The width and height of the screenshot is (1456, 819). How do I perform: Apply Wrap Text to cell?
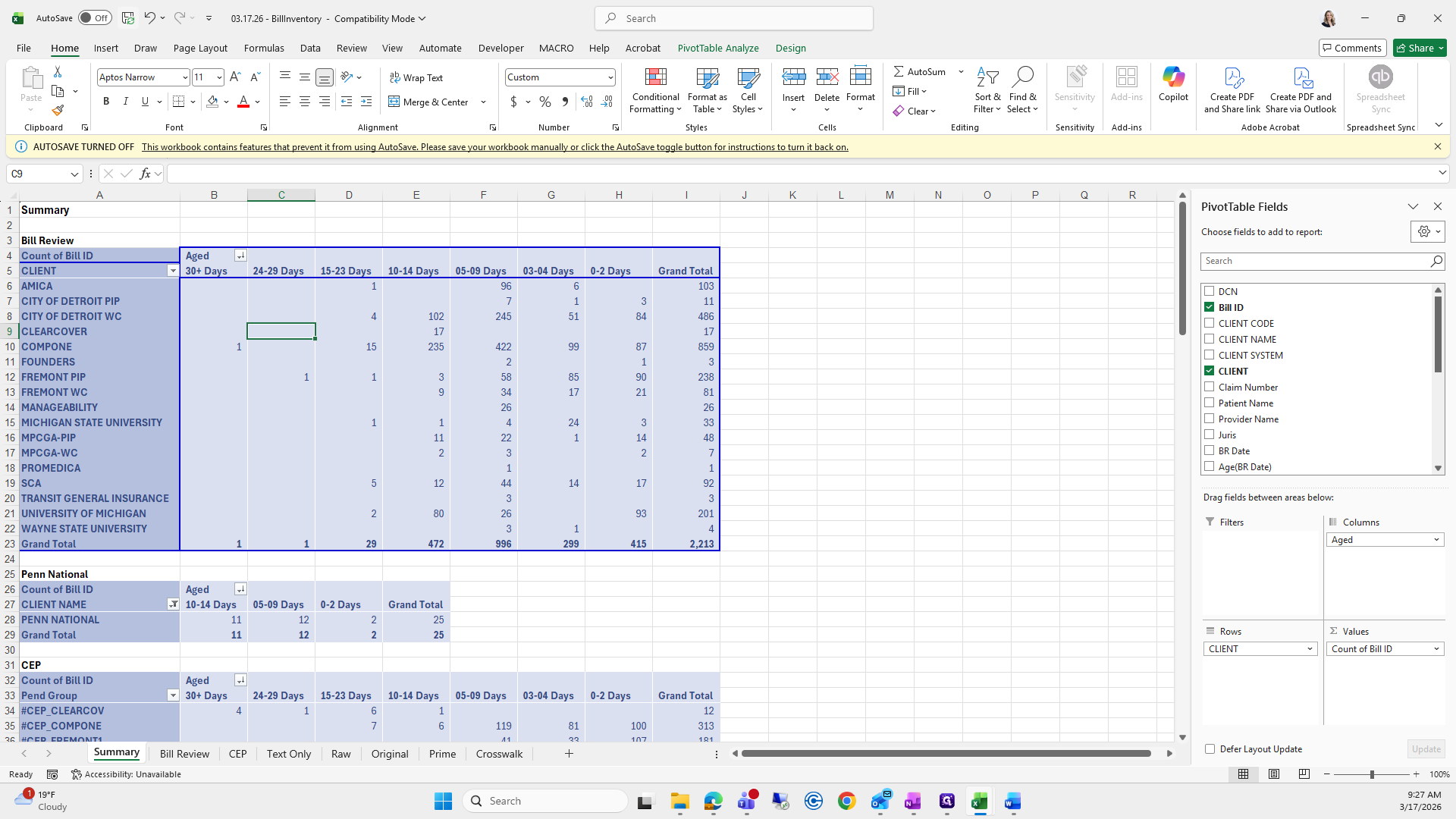(x=416, y=77)
